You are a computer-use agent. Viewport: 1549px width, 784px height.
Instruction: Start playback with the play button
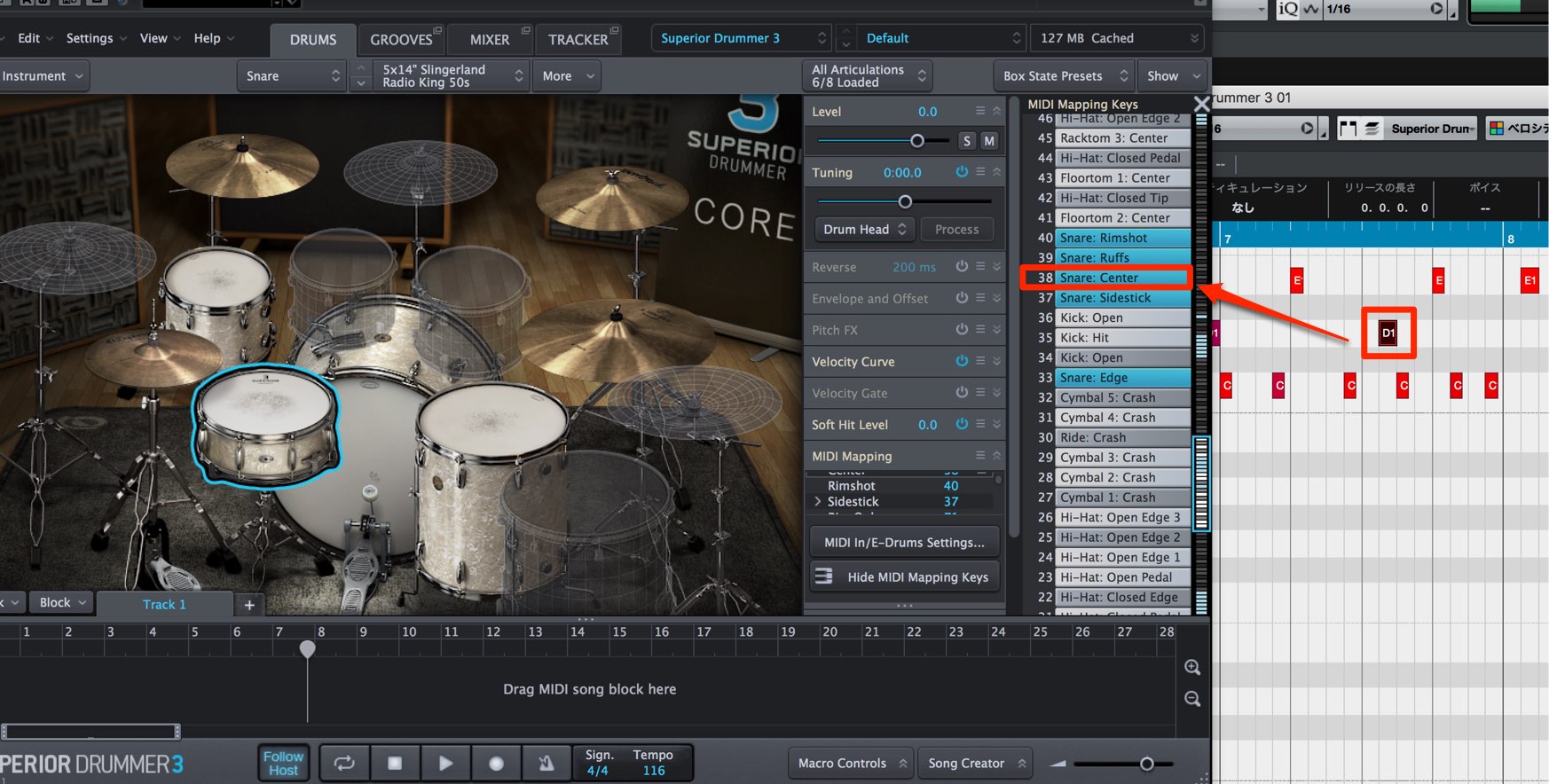coord(445,763)
